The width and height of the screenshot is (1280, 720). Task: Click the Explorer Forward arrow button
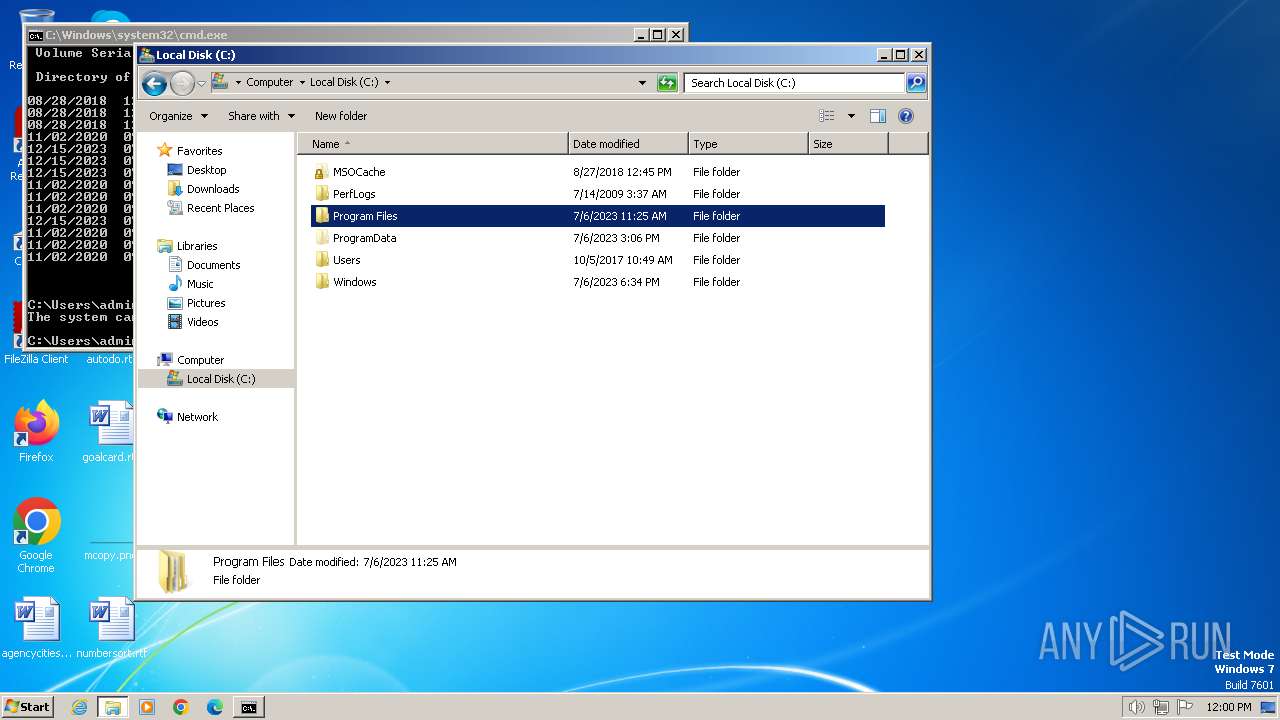pos(182,83)
